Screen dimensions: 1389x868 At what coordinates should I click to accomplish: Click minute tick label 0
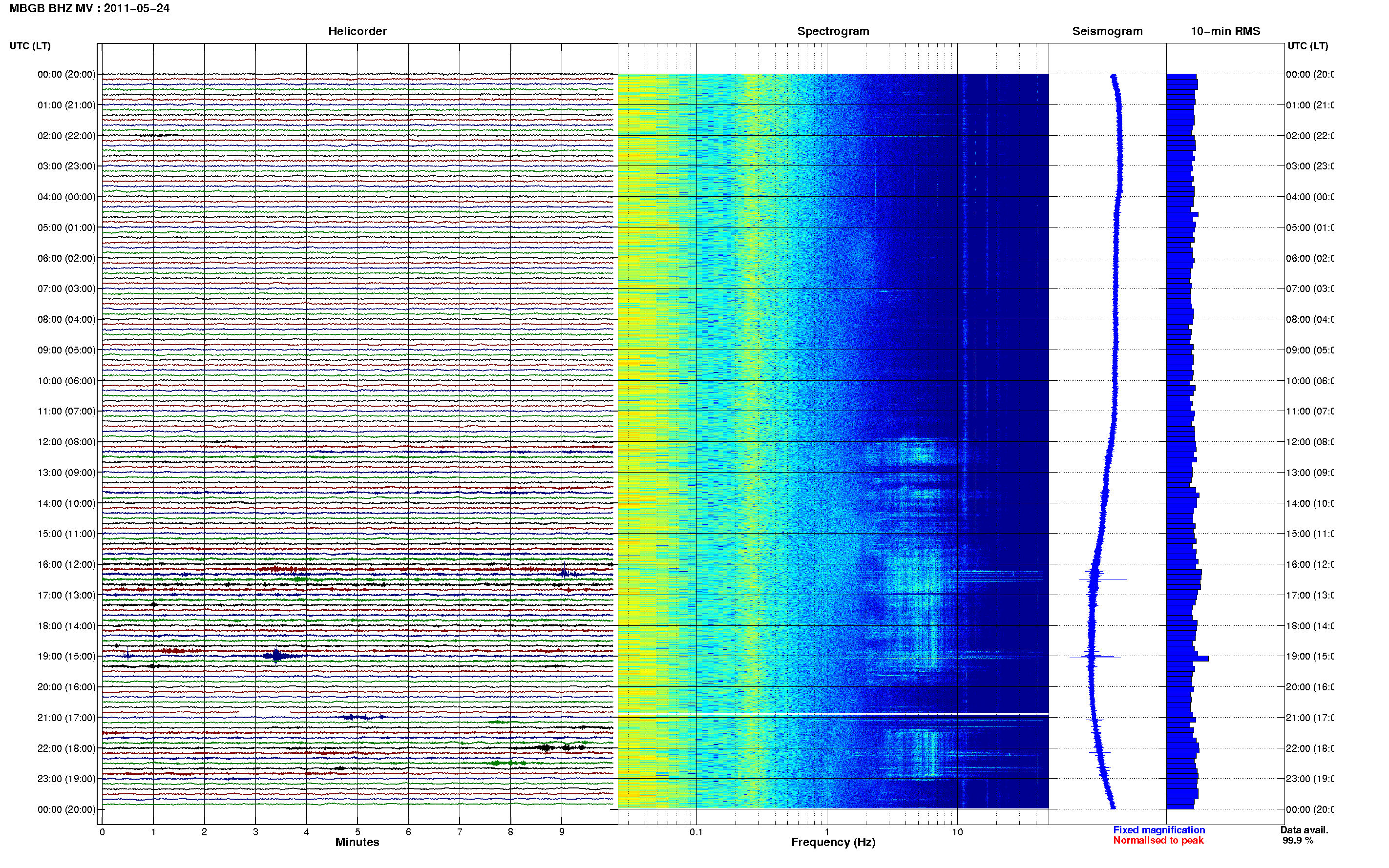(x=102, y=832)
